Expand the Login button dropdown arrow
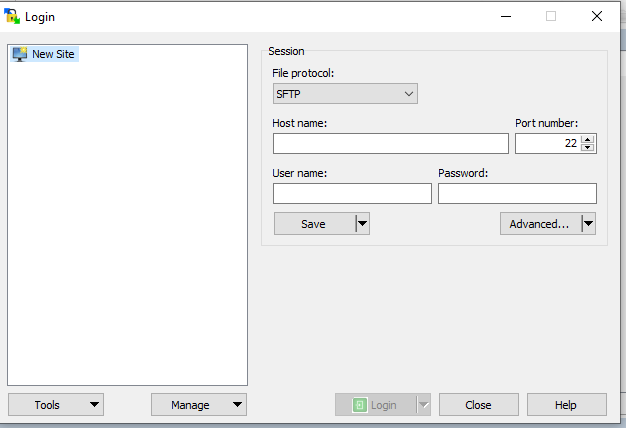Image resolution: width=626 pixels, height=428 pixels. click(x=424, y=405)
